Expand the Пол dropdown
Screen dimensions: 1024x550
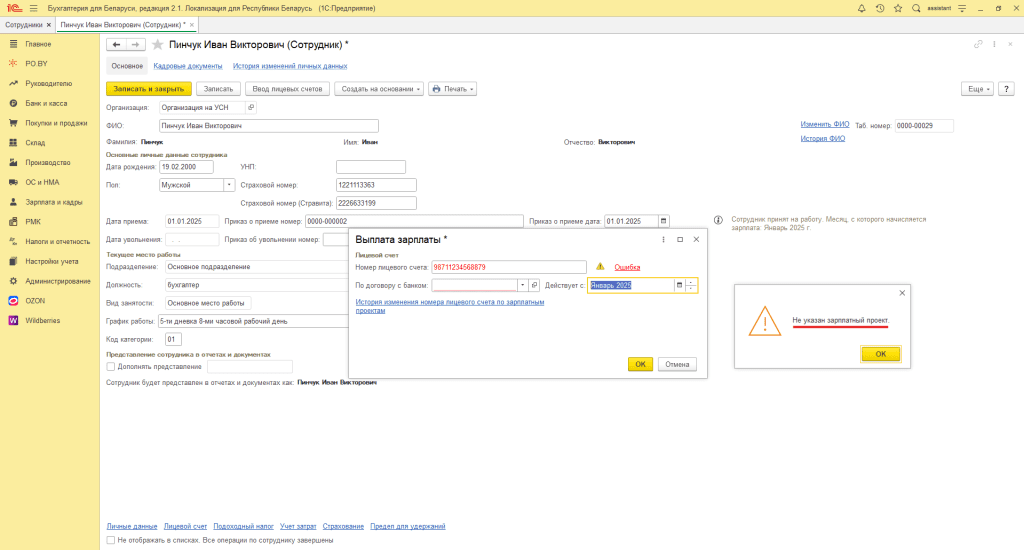pyautogui.click(x=229, y=185)
